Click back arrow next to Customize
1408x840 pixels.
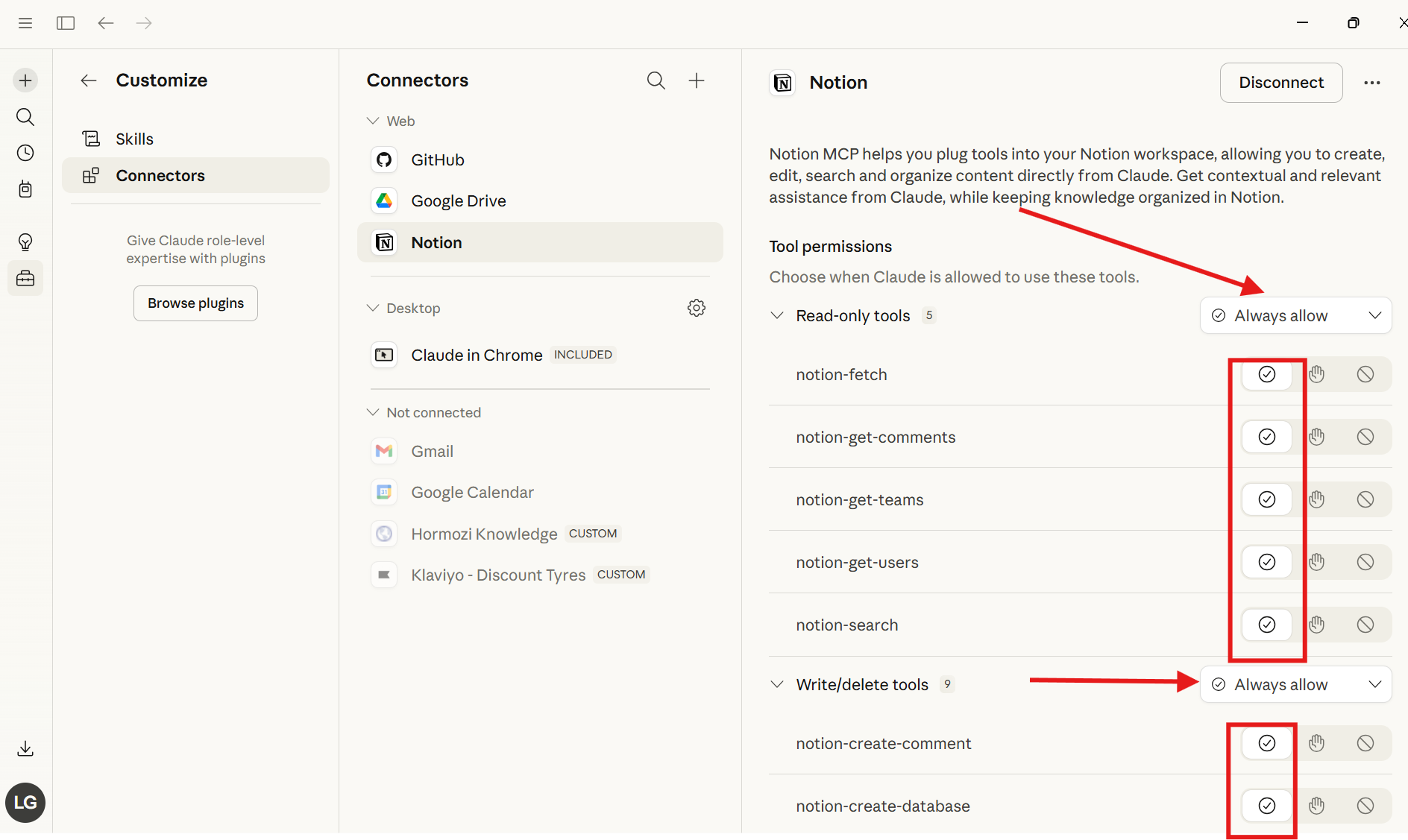(89, 80)
